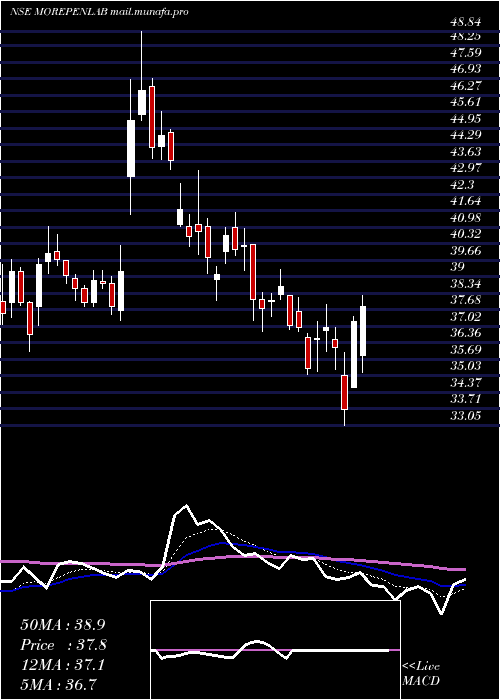500x700 pixels.
Task: Click the 33.71 price level label
Action: pyautogui.click(x=465, y=399)
